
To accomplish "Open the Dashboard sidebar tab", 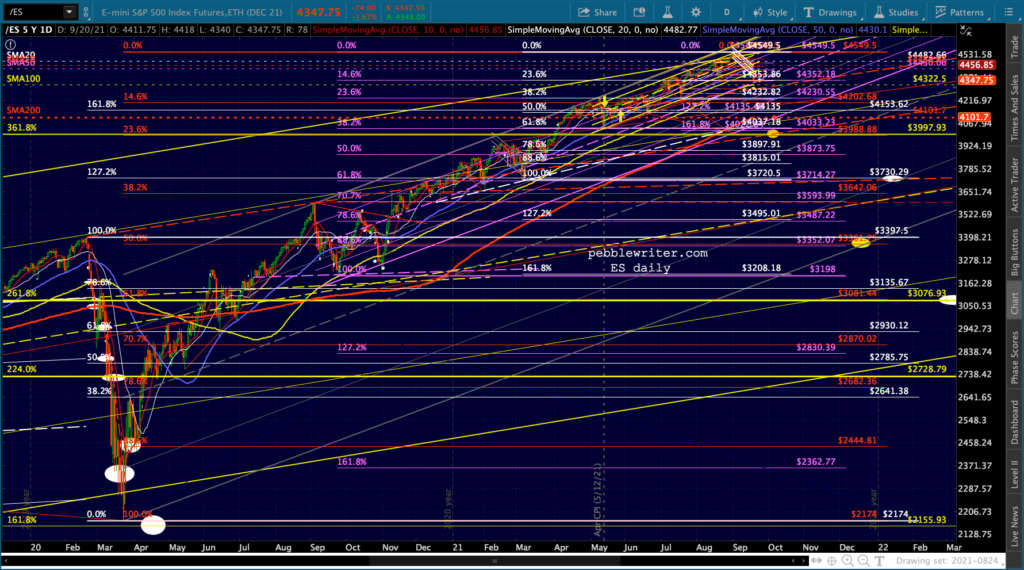I will click(x=1014, y=423).
